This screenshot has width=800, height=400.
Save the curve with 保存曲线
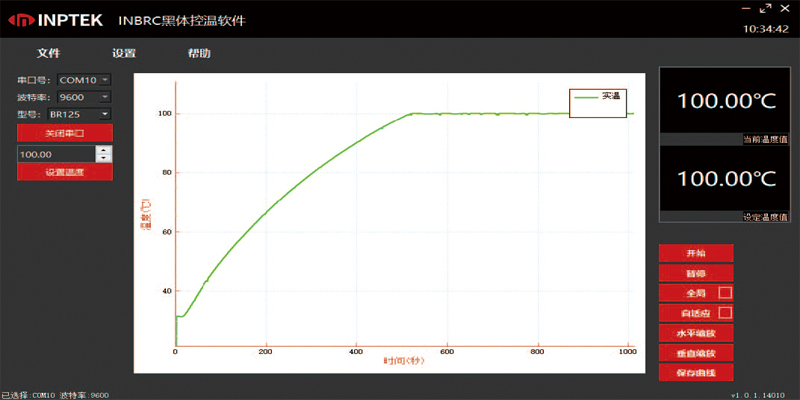696,373
